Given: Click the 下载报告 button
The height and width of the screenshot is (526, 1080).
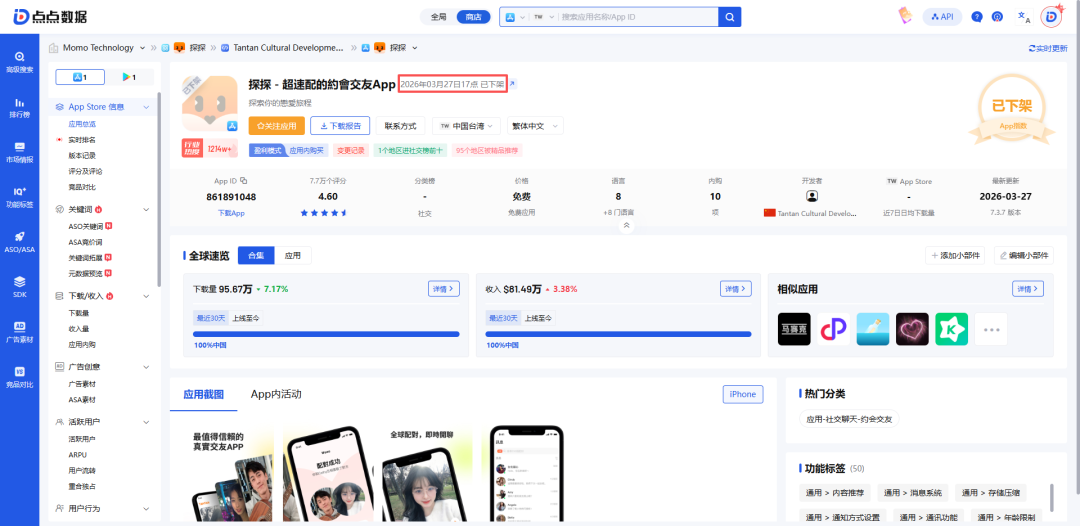Looking at the screenshot, I should [x=340, y=126].
